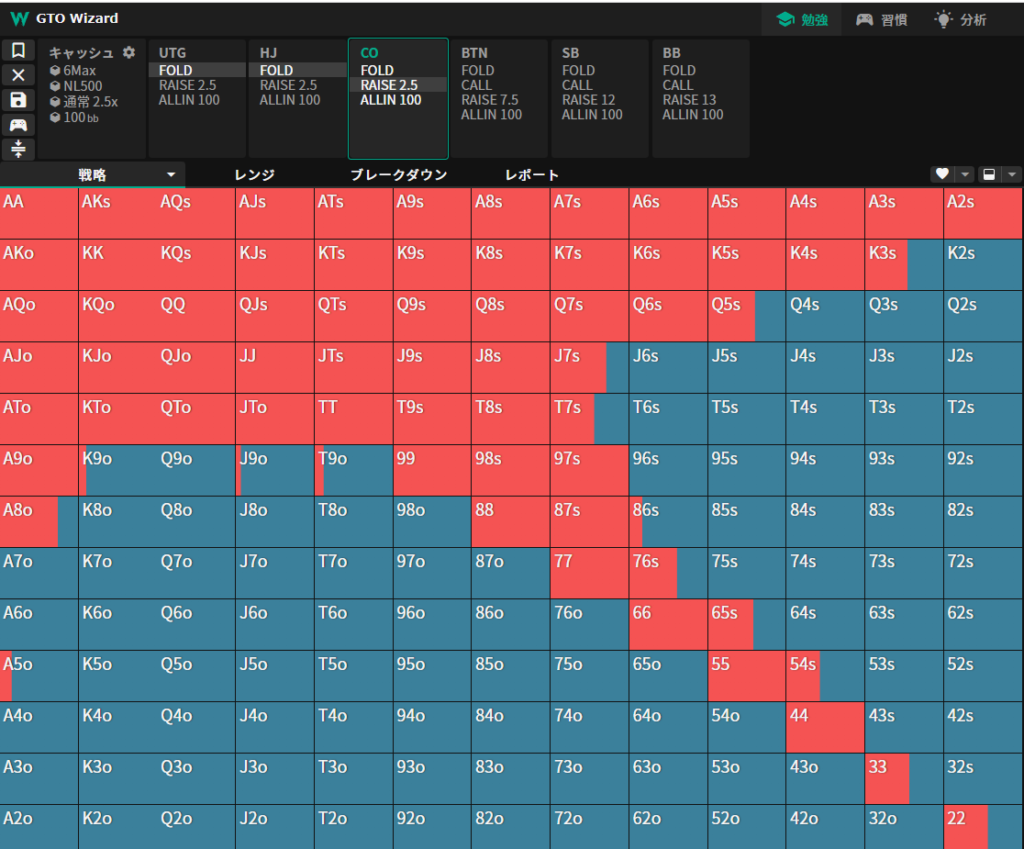Click the GTO Wizard logo

(x=19, y=19)
